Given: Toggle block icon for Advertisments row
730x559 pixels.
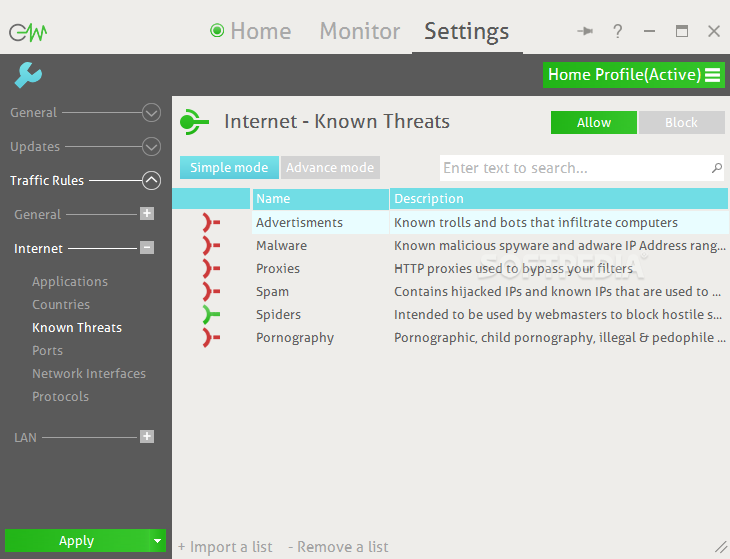Looking at the screenshot, I should (211, 222).
